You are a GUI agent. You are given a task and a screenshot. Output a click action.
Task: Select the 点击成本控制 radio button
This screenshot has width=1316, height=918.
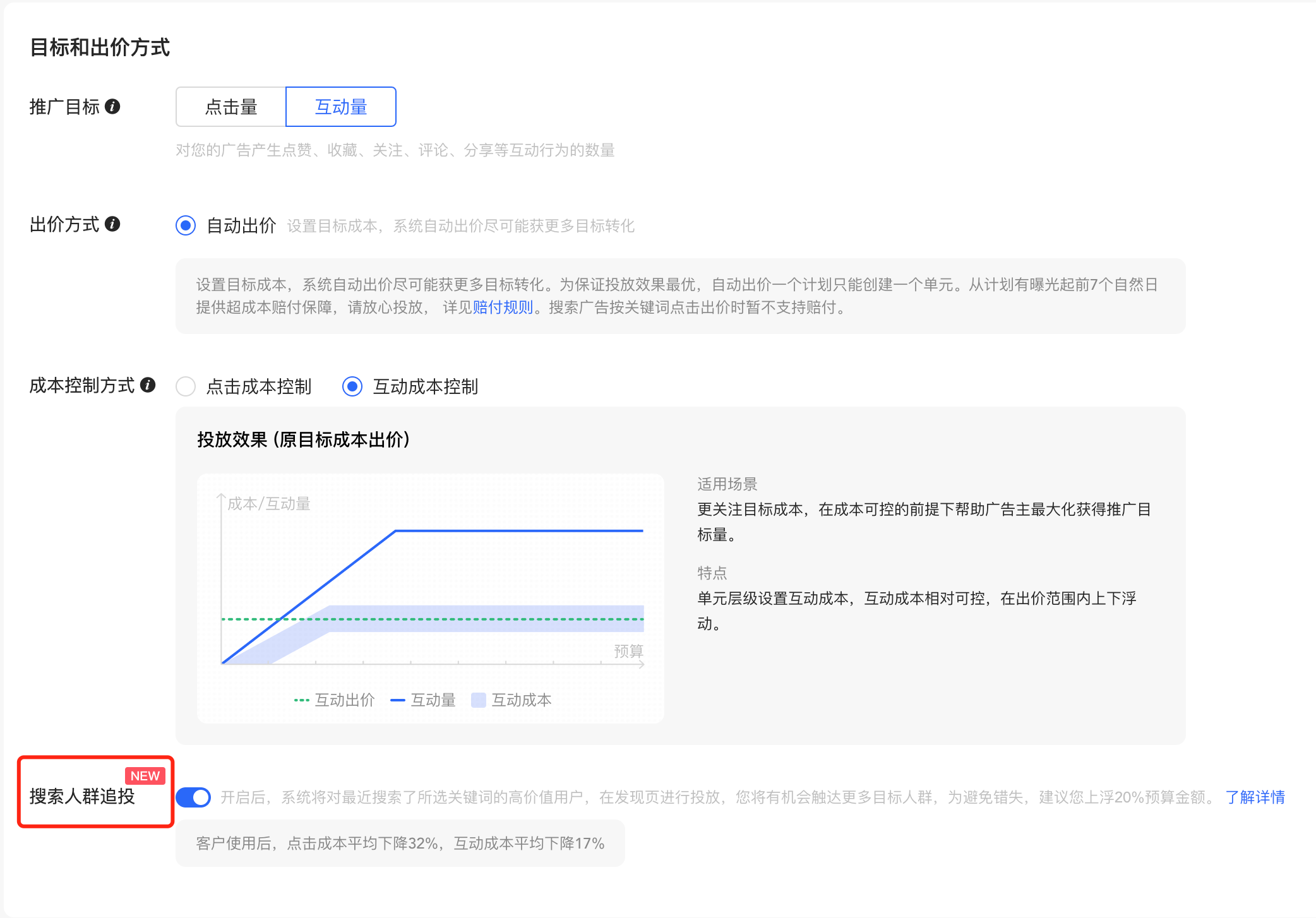(186, 386)
